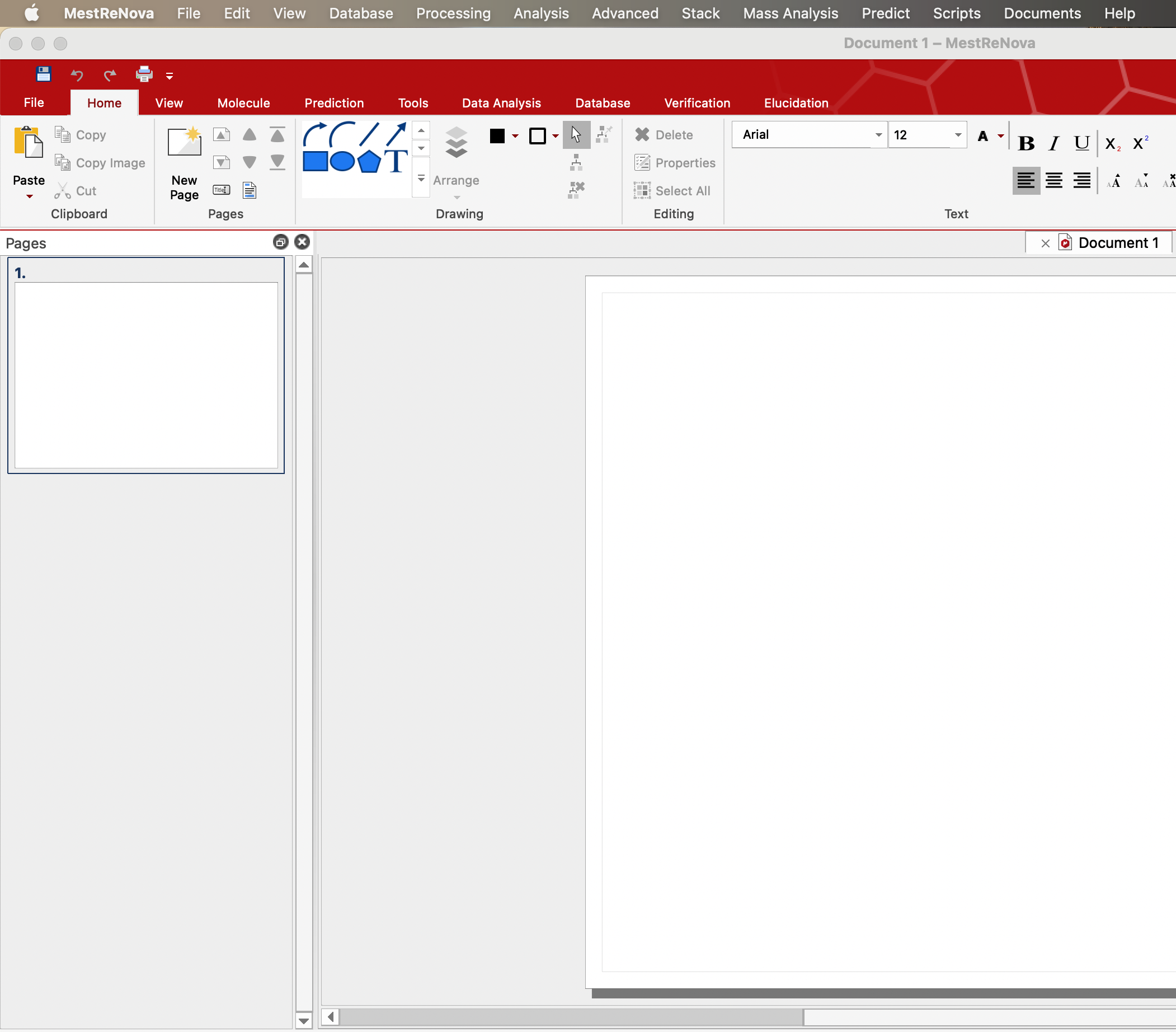The height and width of the screenshot is (1032, 1176).
Task: Increase the font size
Action: (1114, 181)
